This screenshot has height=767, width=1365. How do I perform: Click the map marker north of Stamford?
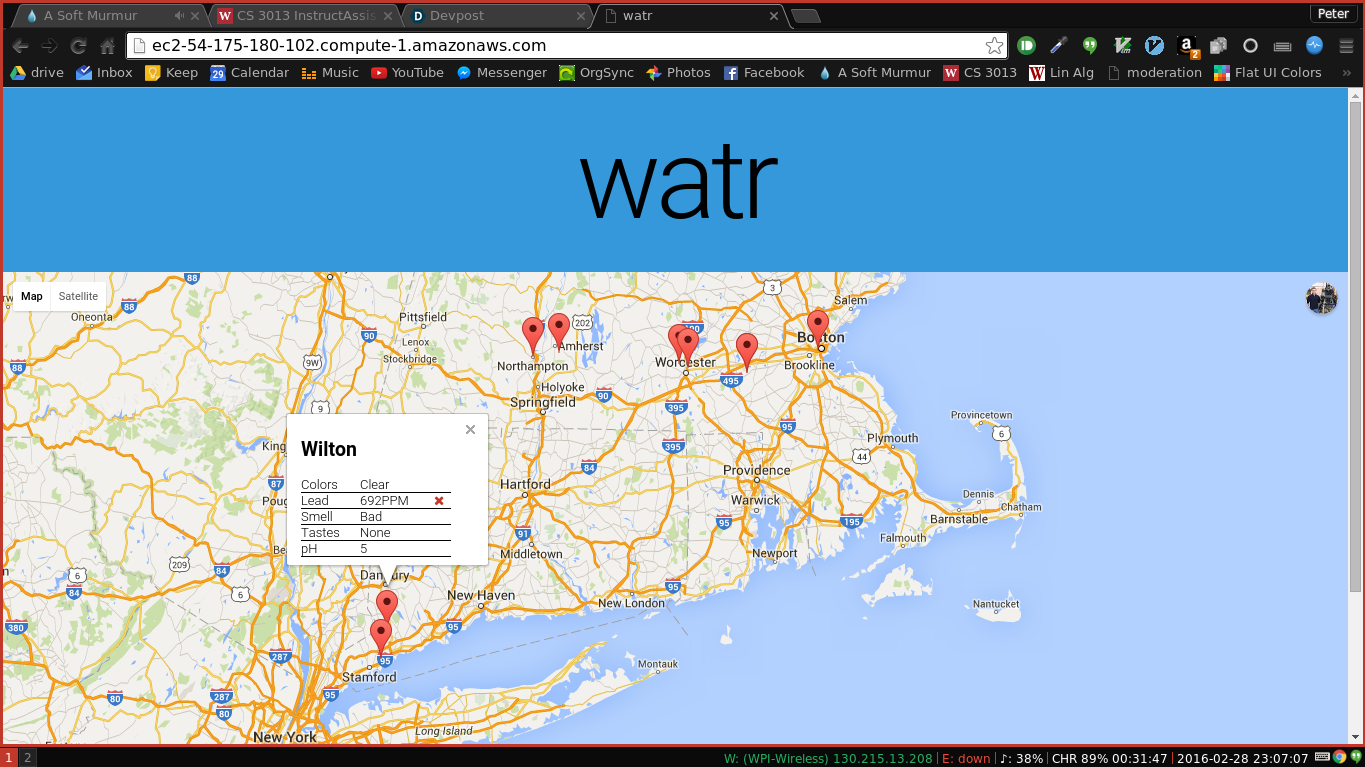[380, 636]
